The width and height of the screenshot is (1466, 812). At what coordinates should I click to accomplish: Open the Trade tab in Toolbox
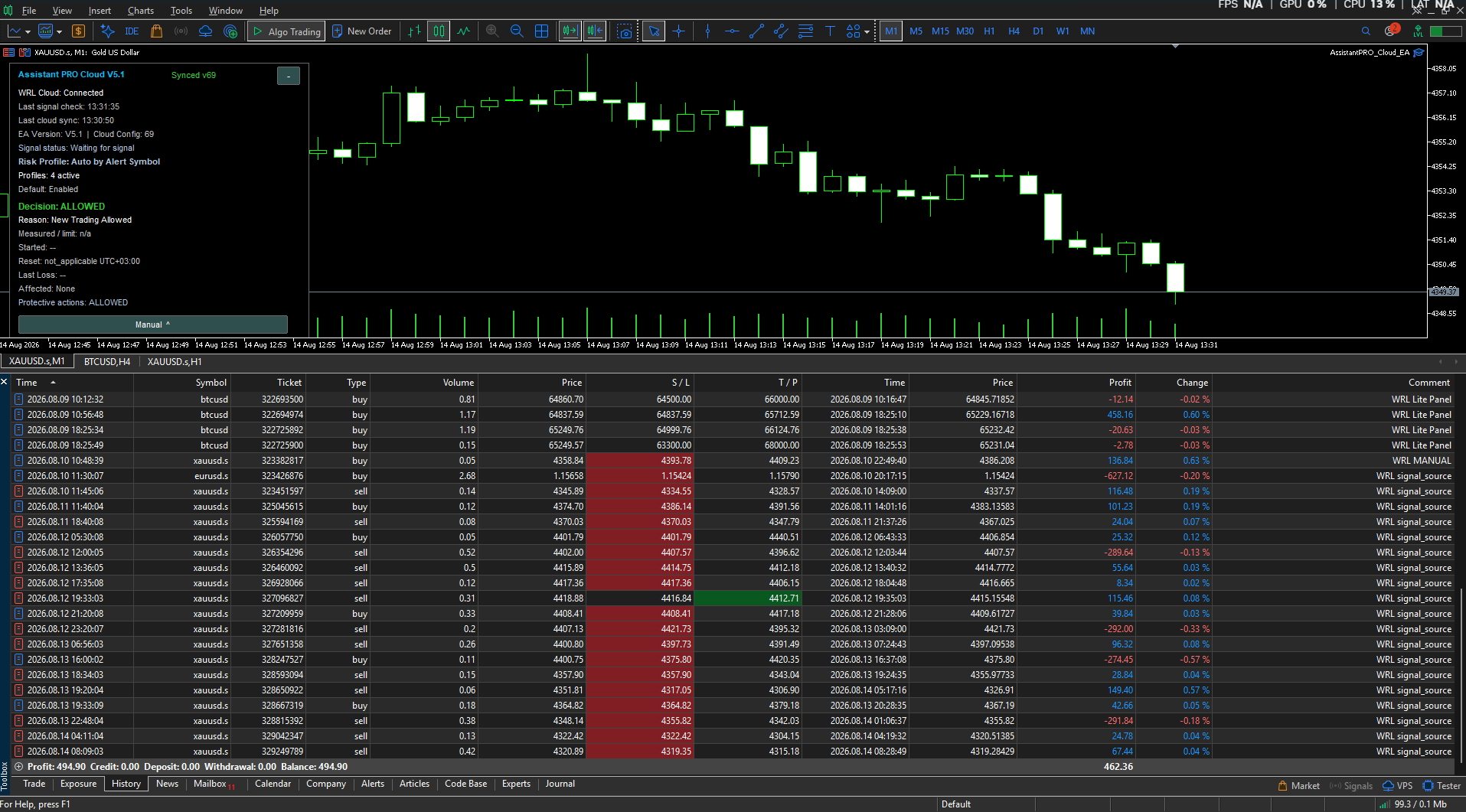coord(34,784)
